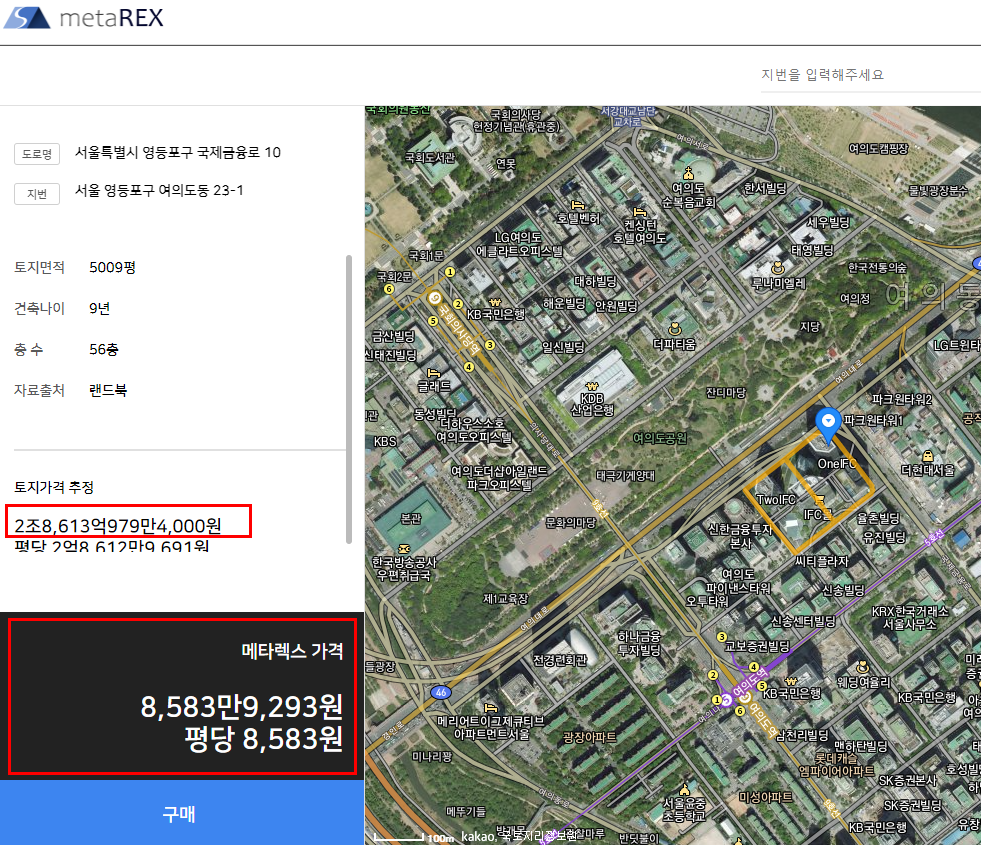Click the 여의도역 purple line subway icon

(x=726, y=700)
